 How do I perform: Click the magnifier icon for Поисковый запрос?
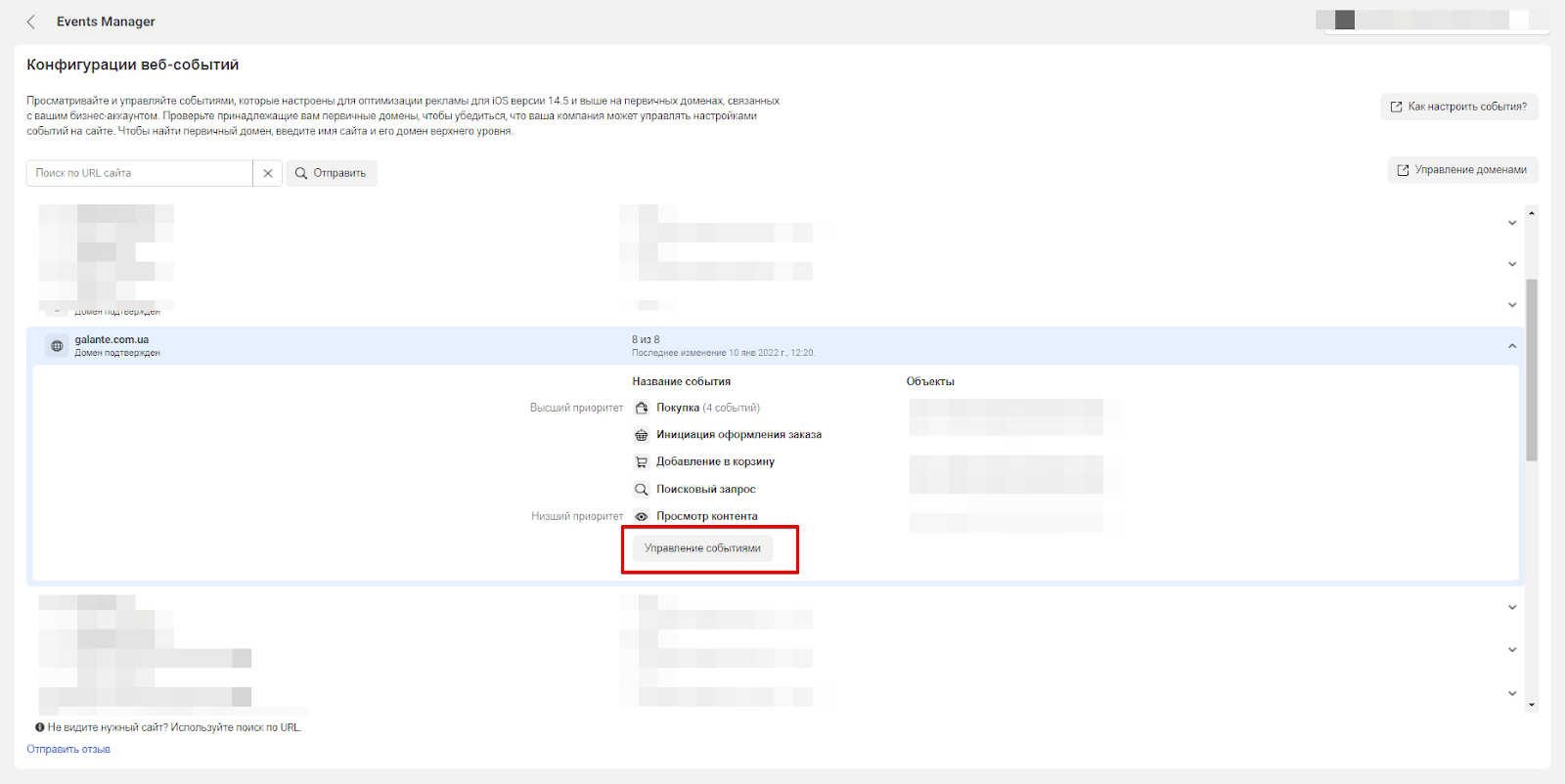pyautogui.click(x=642, y=489)
